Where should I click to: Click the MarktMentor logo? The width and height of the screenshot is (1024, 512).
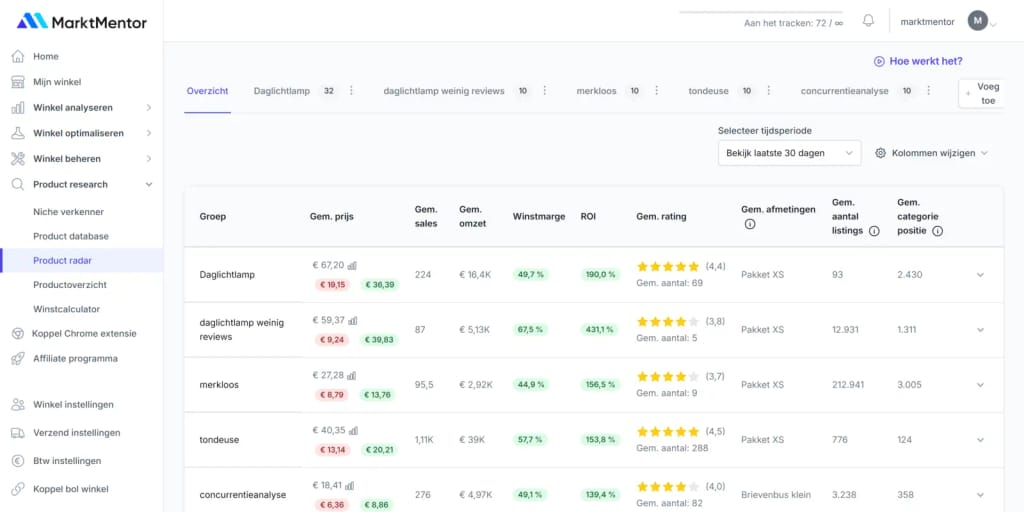[82, 21]
